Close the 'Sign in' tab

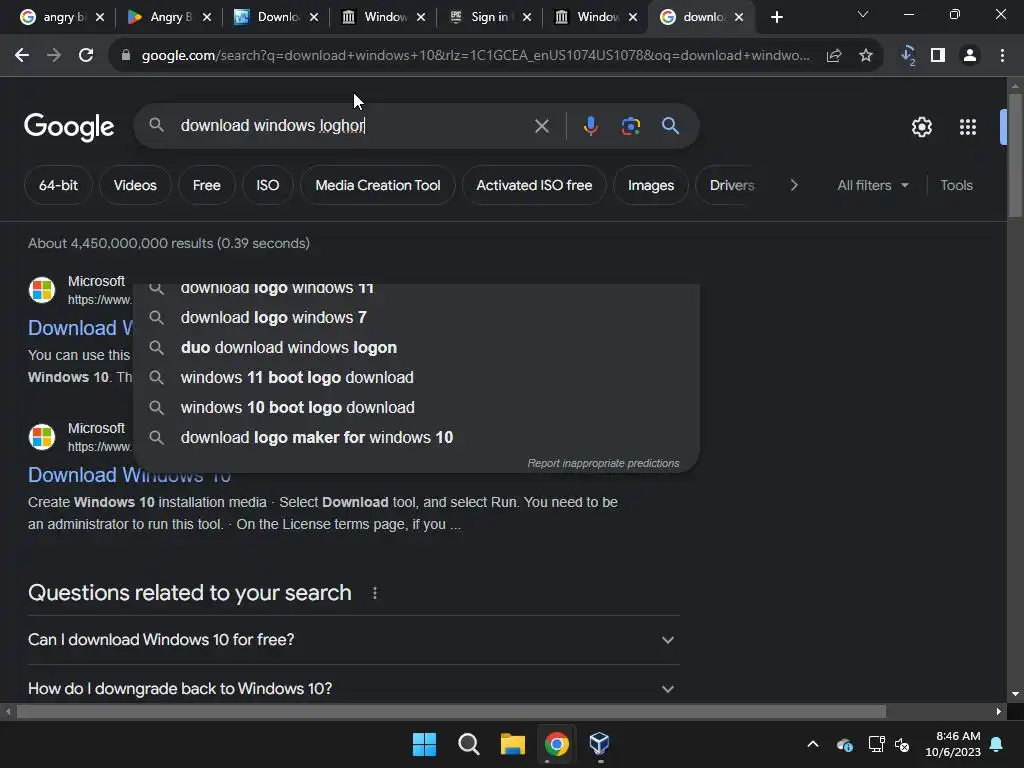(527, 18)
